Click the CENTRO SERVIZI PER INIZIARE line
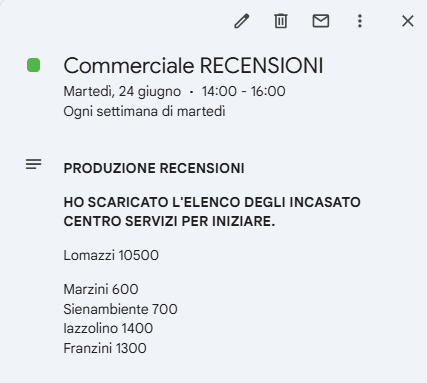 coord(169,221)
